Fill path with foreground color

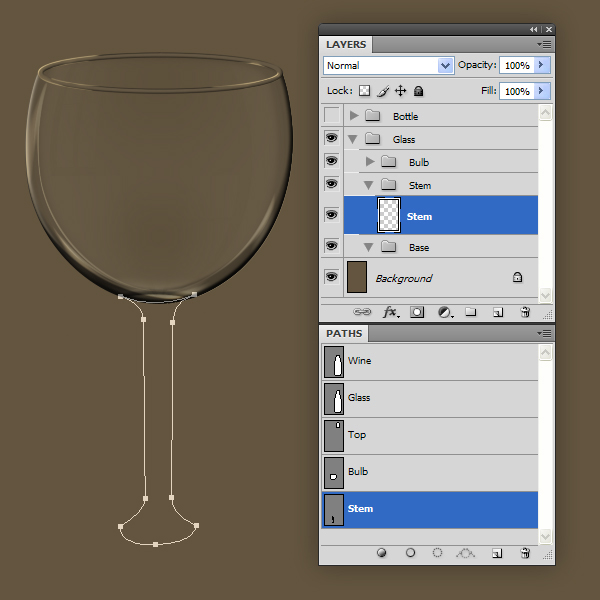382,553
